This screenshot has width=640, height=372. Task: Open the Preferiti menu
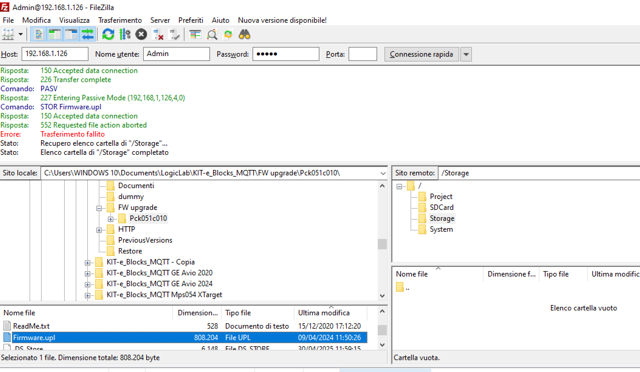191,20
